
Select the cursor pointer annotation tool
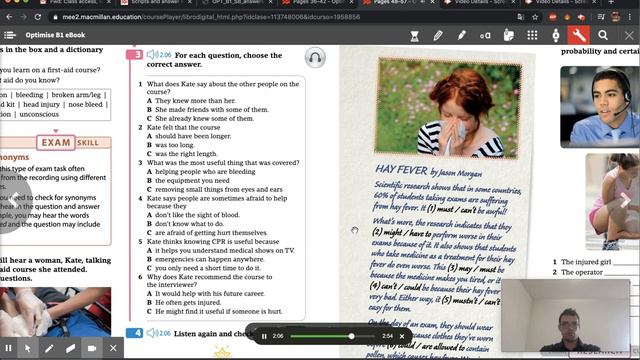click(28, 348)
